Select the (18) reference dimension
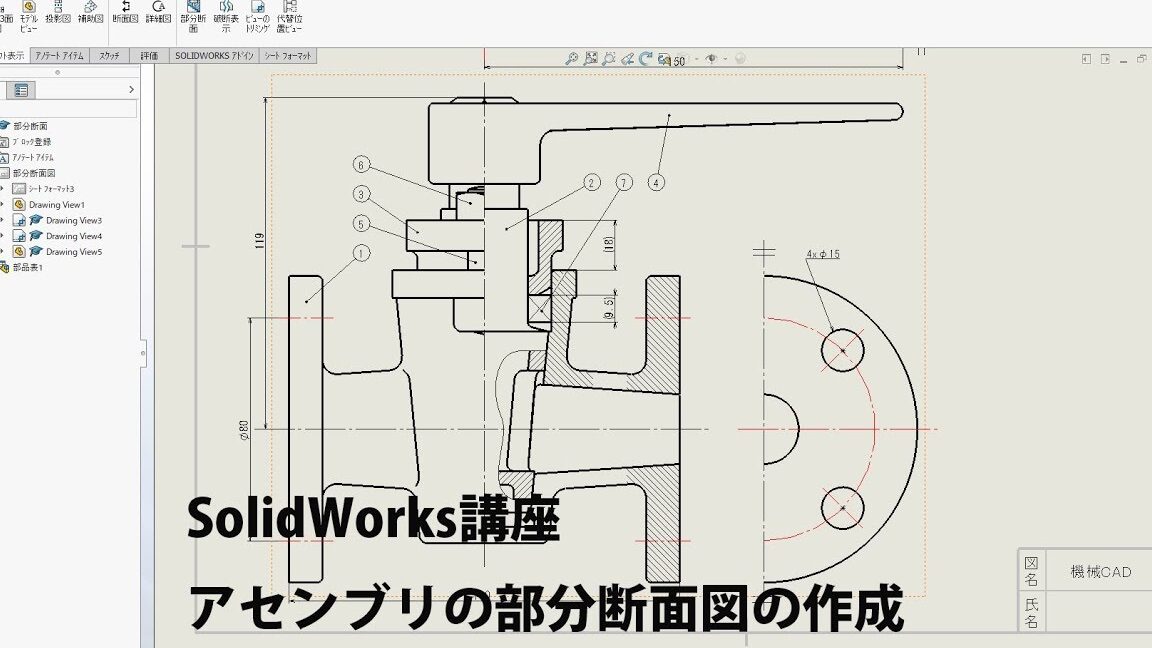The height and width of the screenshot is (648, 1152). pyautogui.click(x=608, y=245)
